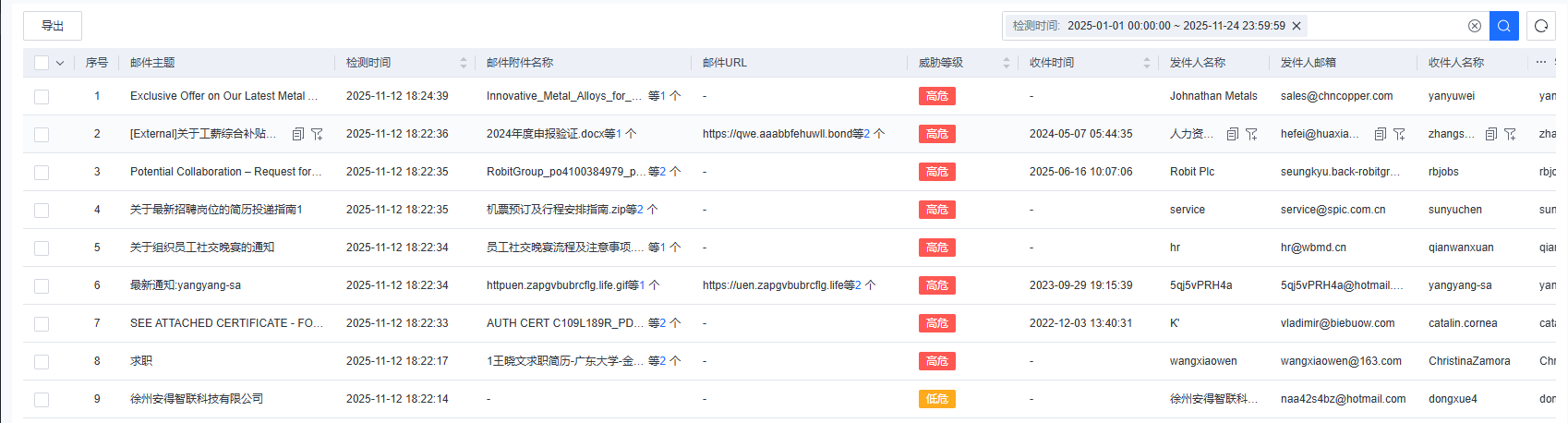The width and height of the screenshot is (1568, 423).
Task: Click the refresh icon button
Action: 1540,26
